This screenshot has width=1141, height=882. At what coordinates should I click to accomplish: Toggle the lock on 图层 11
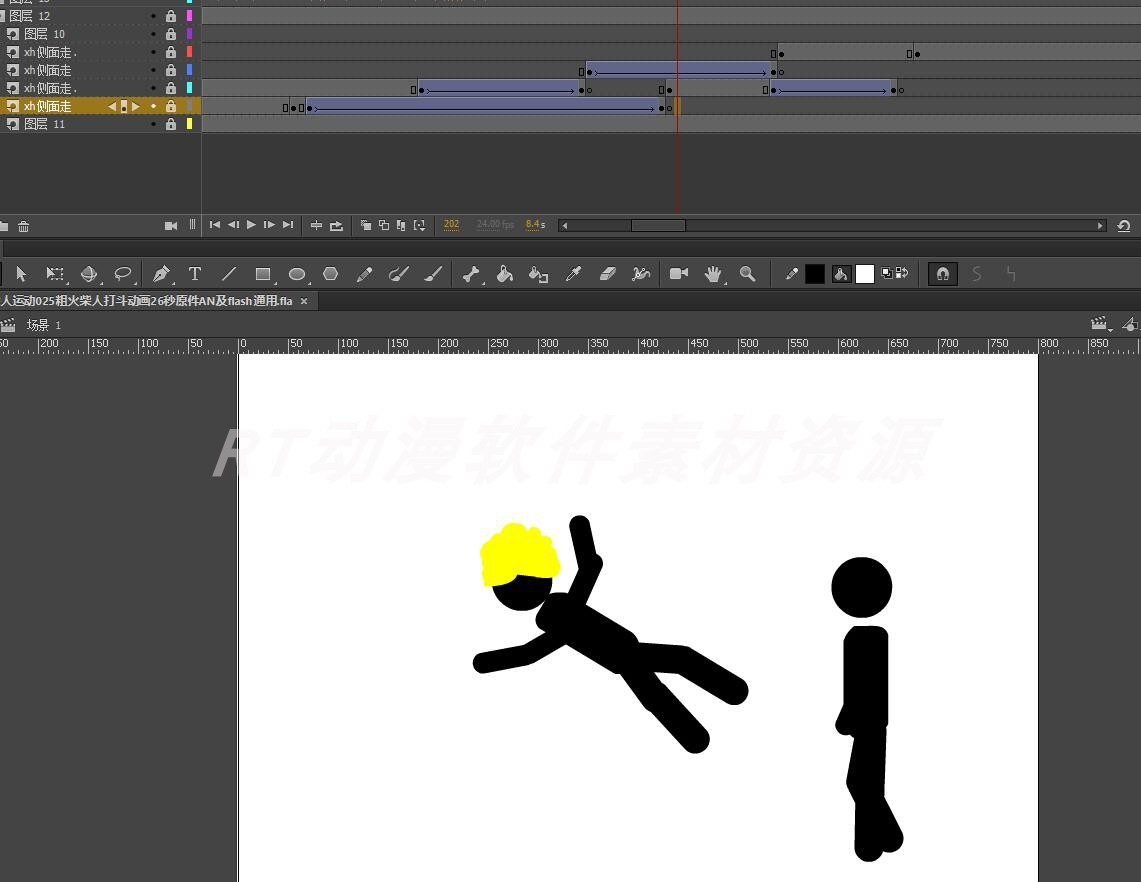170,124
